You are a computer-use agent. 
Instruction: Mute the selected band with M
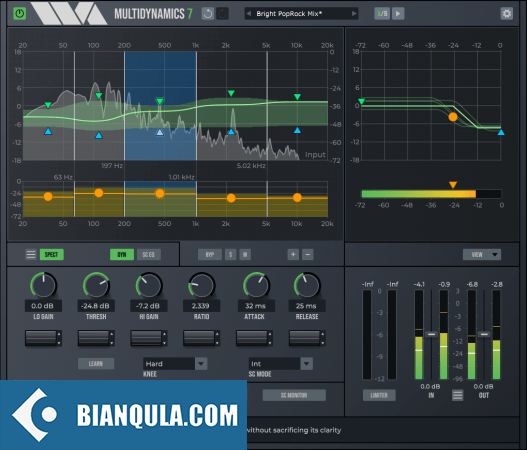(245, 254)
